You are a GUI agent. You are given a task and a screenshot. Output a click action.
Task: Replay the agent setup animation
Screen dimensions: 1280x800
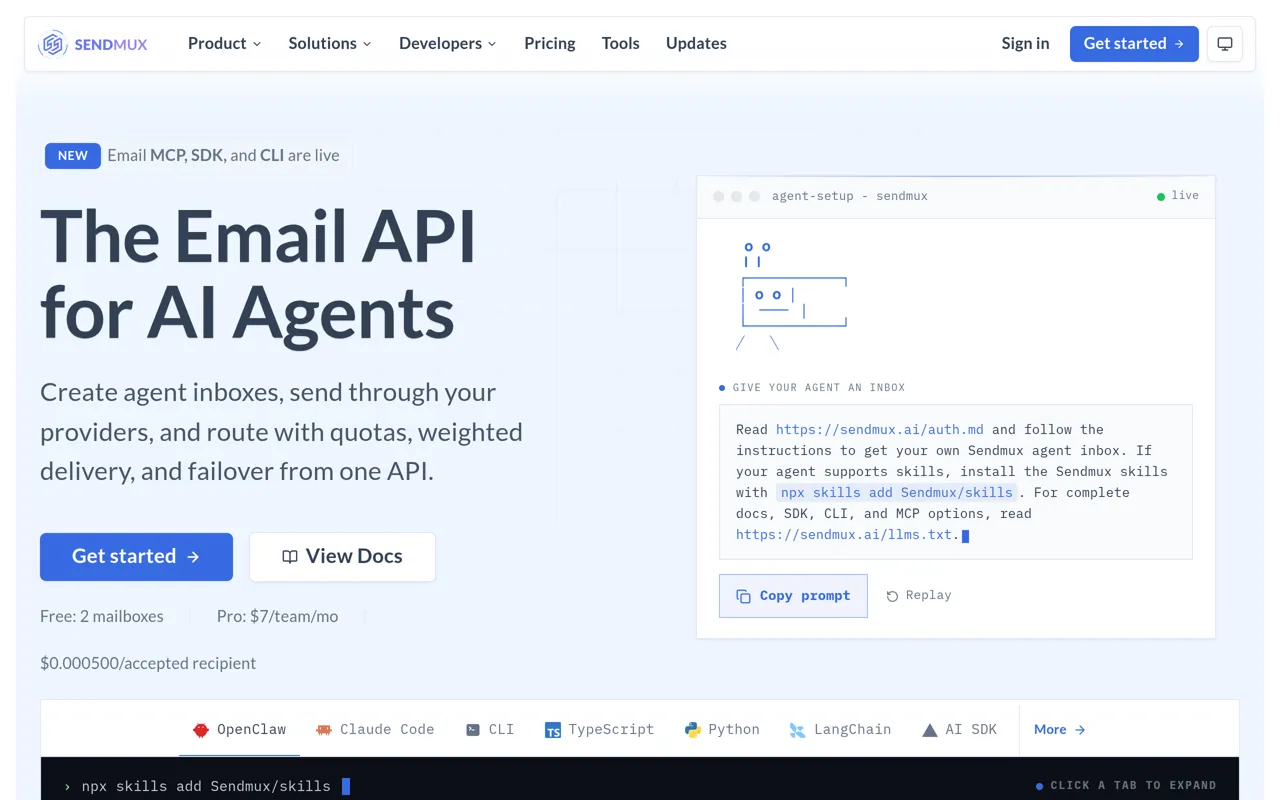(x=919, y=596)
